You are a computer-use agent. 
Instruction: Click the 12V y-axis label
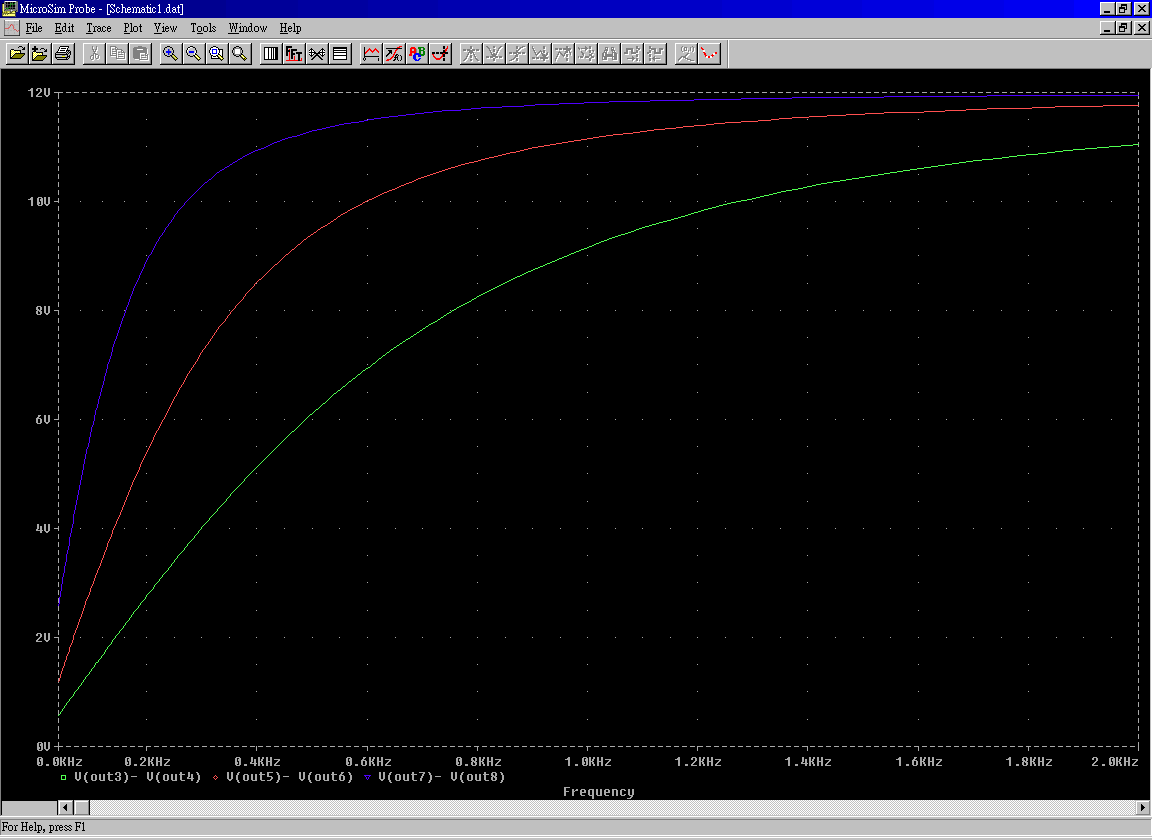[x=39, y=93]
